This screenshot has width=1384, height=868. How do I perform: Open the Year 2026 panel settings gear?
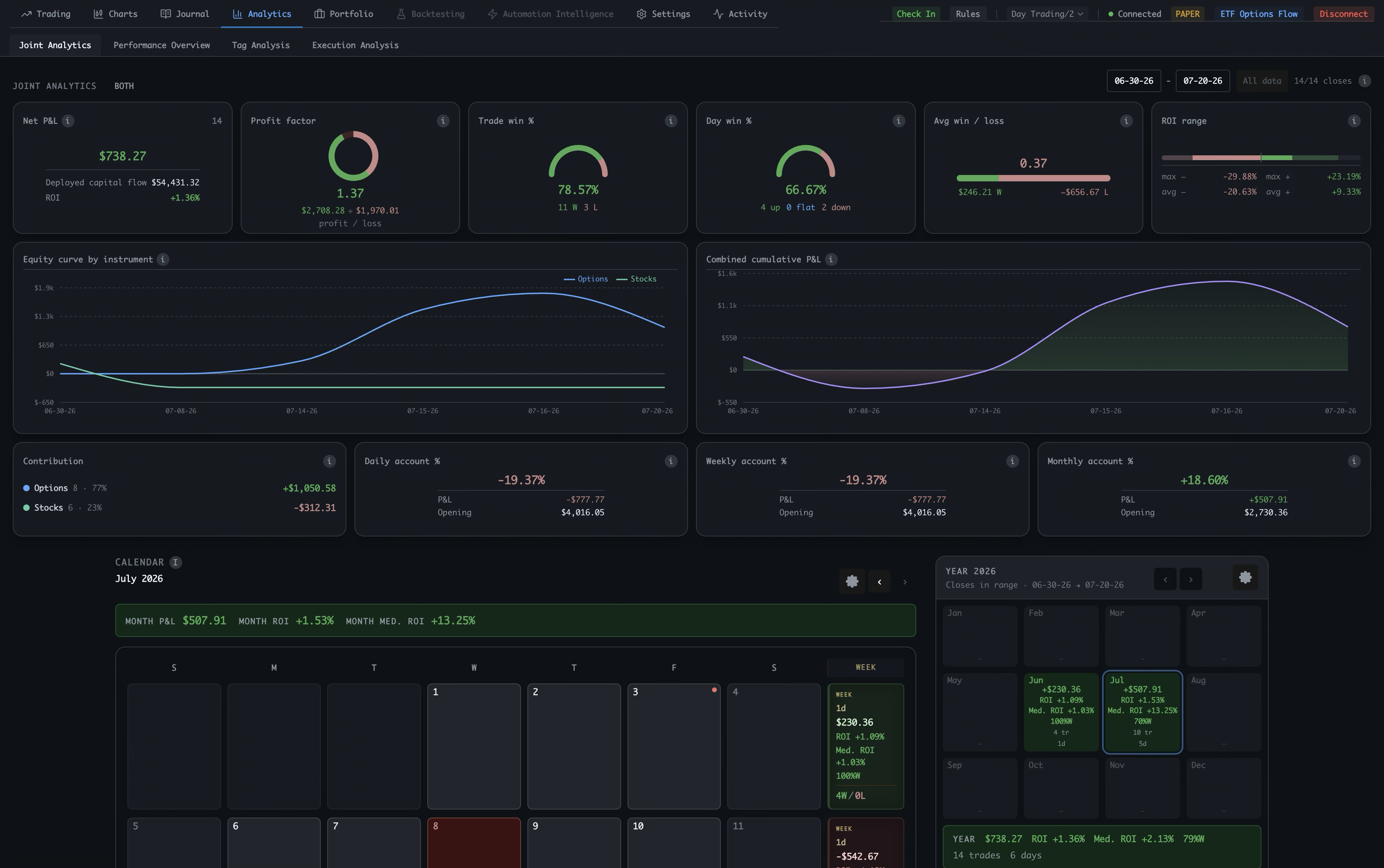[x=1245, y=577]
